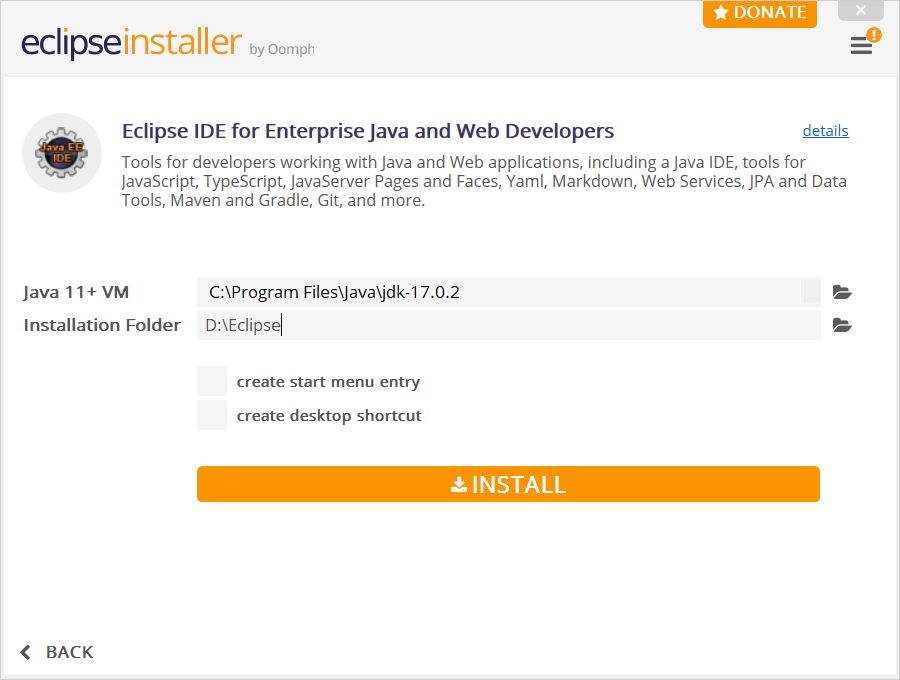Click the back arrow chevron icon

[x=25, y=652]
